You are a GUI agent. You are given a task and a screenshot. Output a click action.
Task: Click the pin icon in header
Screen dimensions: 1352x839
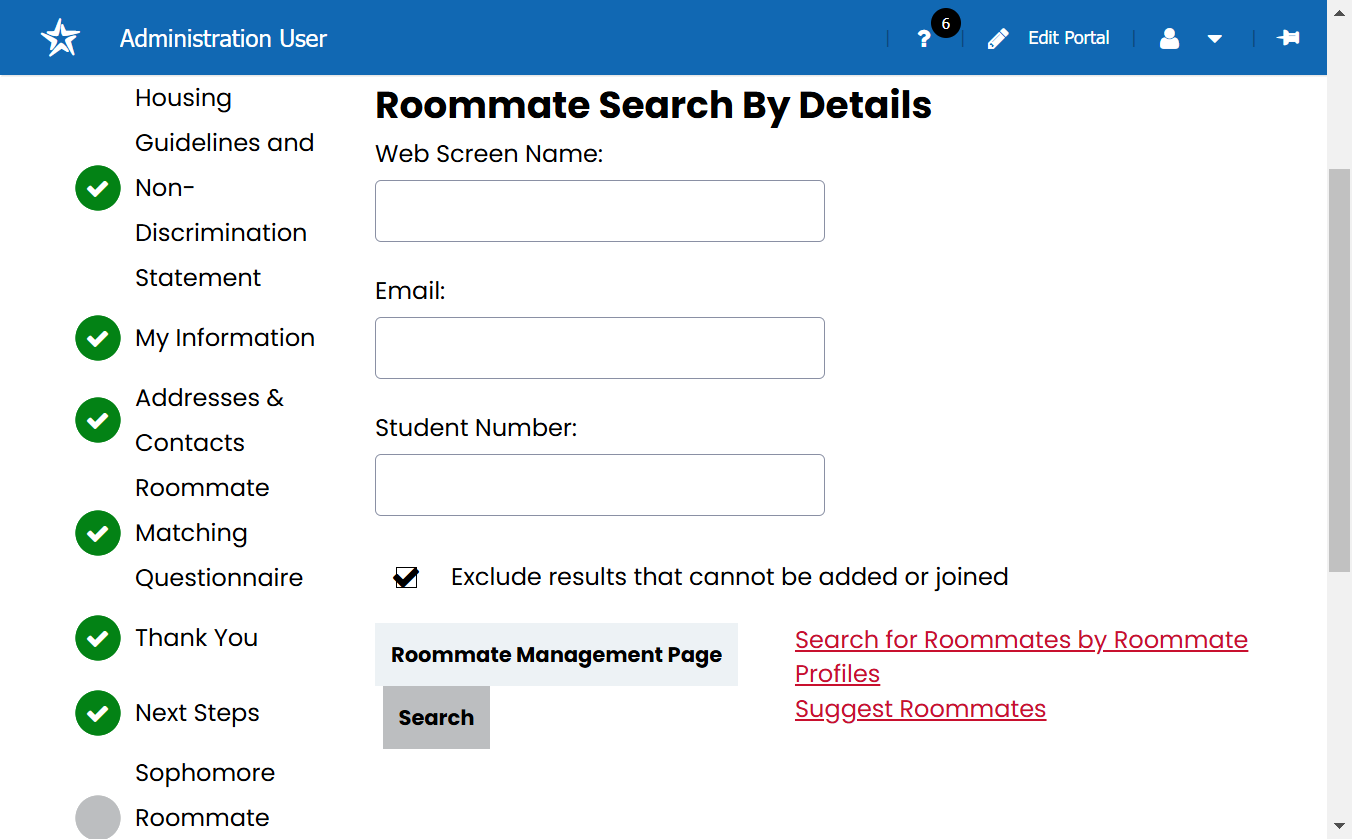(1288, 38)
